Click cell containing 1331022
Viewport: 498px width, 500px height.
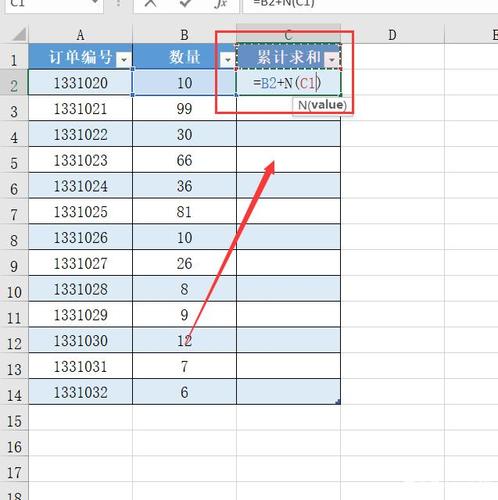pos(80,134)
